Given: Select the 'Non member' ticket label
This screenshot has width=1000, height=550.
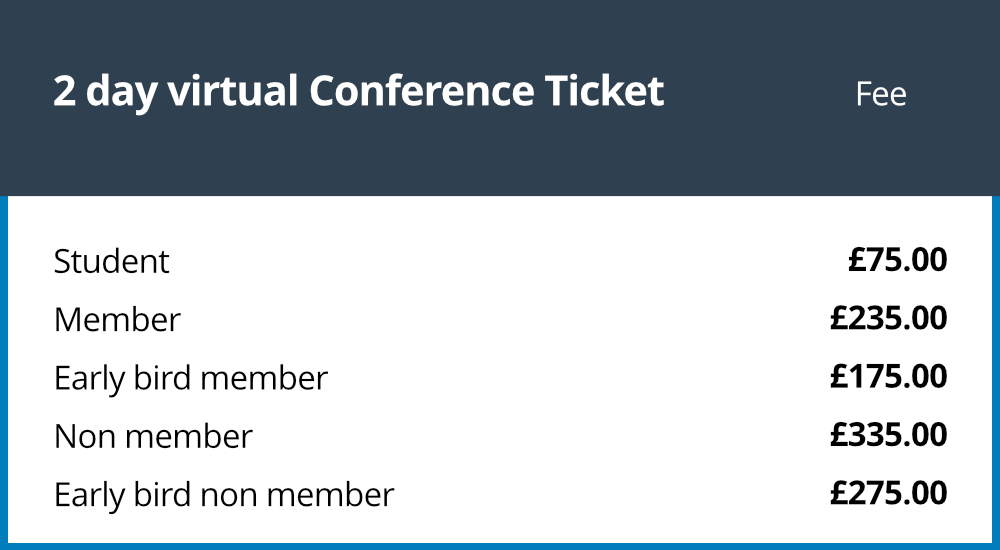Looking at the screenshot, I should pos(153,437).
